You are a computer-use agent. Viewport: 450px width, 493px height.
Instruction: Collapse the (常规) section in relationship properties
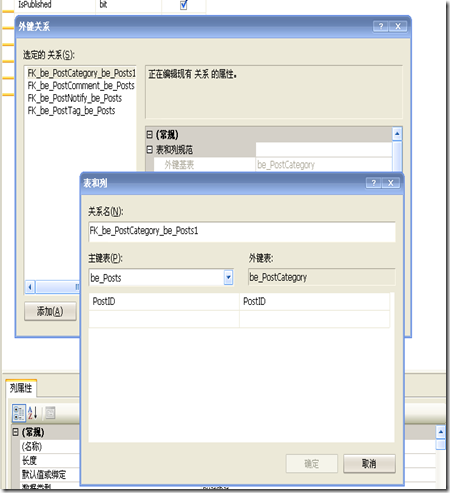point(149,135)
